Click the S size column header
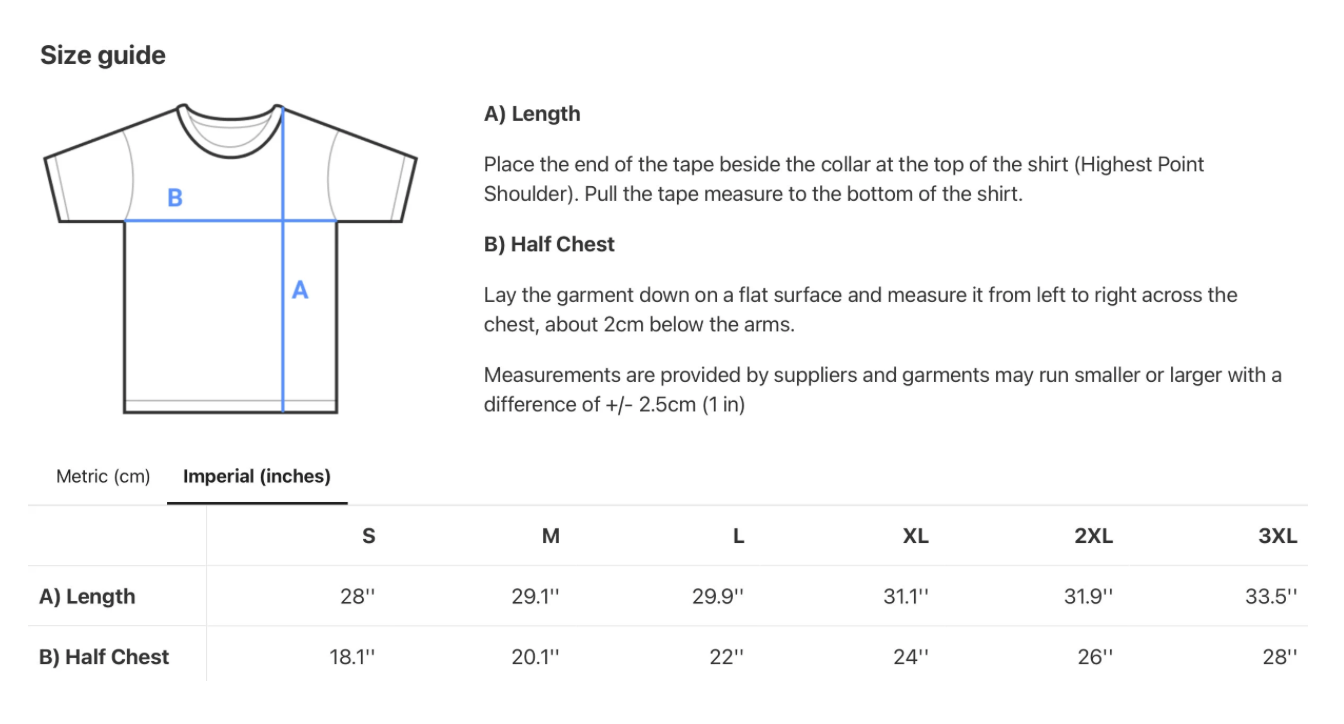The height and width of the screenshot is (724, 1344). (368, 536)
